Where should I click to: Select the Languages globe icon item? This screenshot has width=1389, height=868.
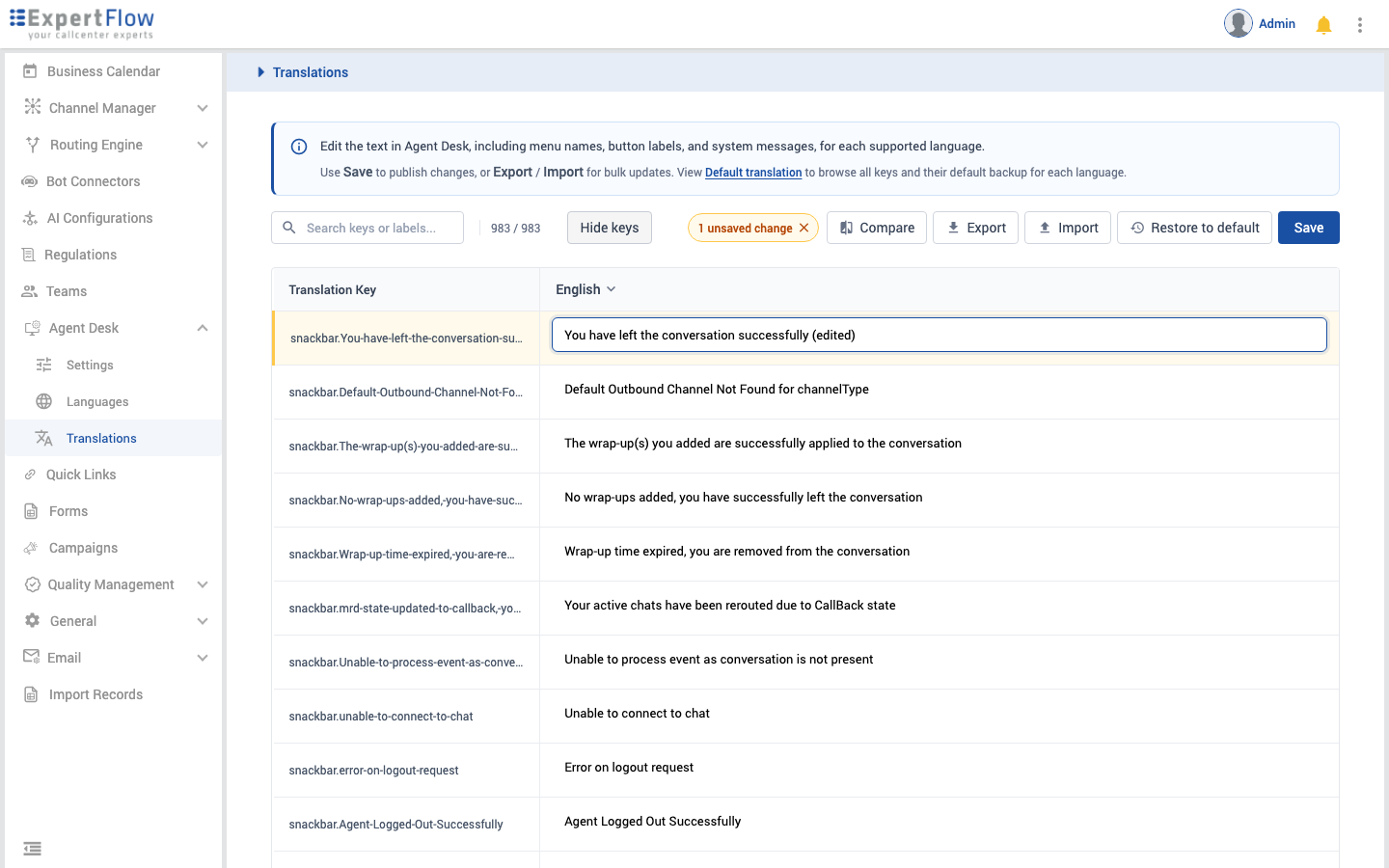[x=44, y=401]
